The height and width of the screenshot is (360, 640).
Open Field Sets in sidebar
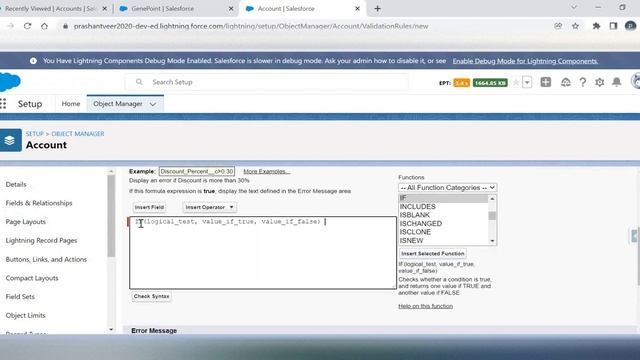tap(20, 297)
